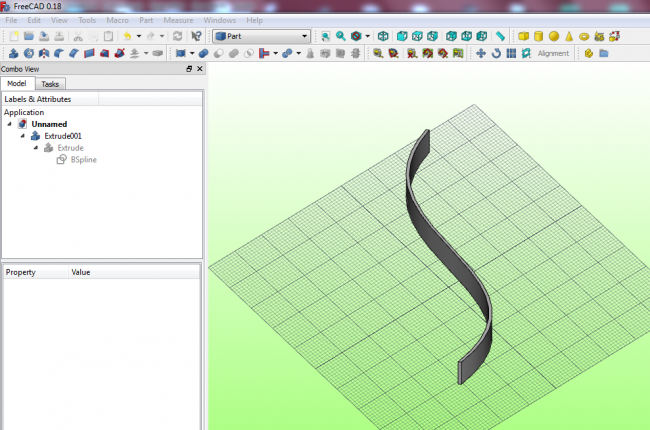Open the Part workbench dropdown
The height and width of the screenshot is (430, 650).
[x=260, y=36]
